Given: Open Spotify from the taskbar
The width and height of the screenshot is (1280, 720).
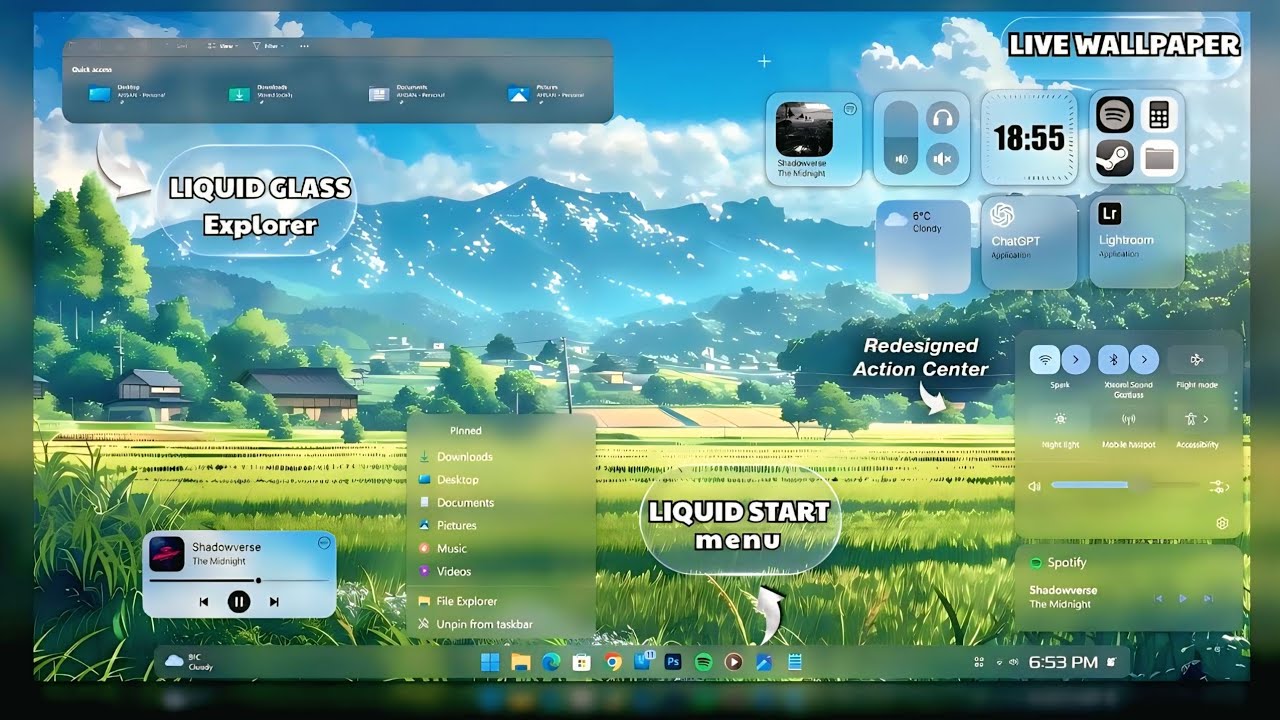Looking at the screenshot, I should point(703,662).
